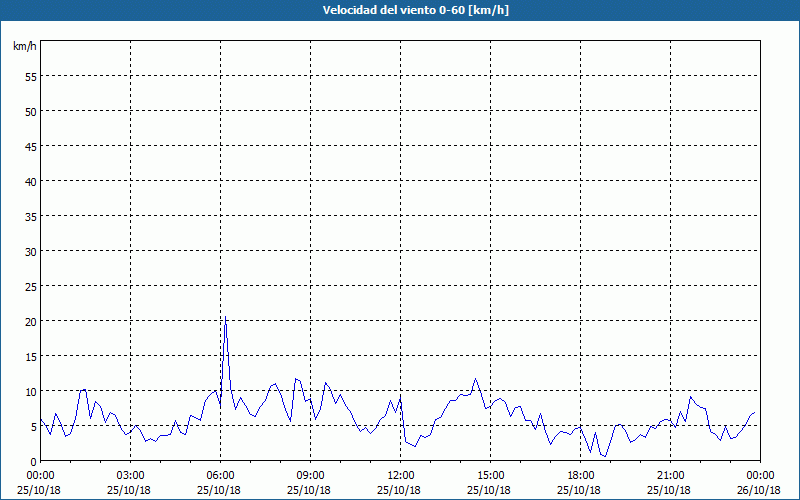Click the y-axis label '50'

click(x=31, y=112)
